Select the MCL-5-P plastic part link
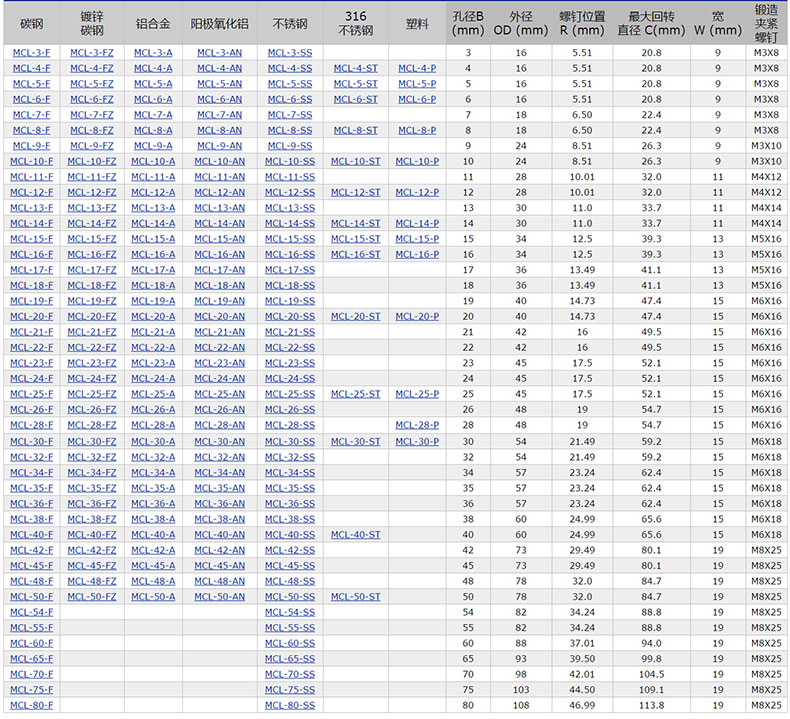The height and width of the screenshot is (719, 790). click(417, 83)
